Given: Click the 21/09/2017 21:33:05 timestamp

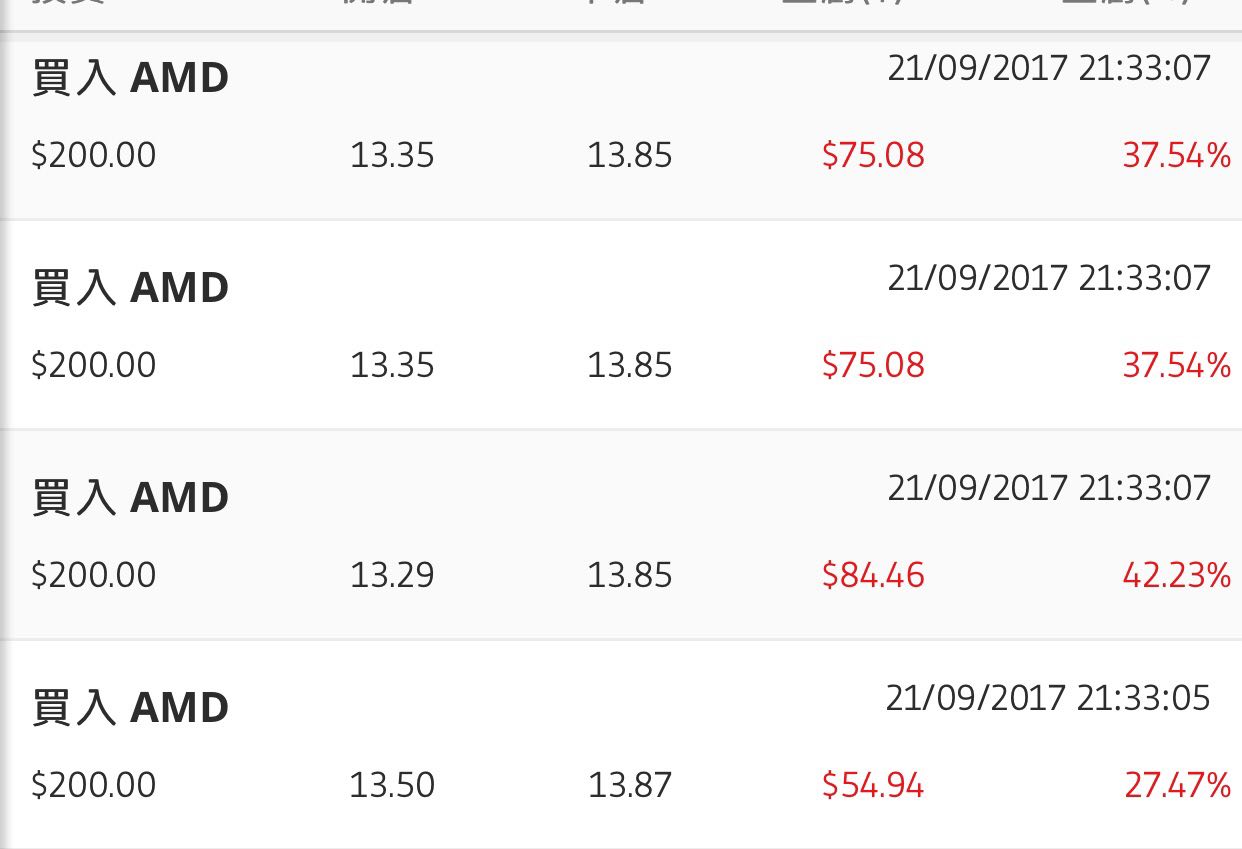Looking at the screenshot, I should 1048,698.
